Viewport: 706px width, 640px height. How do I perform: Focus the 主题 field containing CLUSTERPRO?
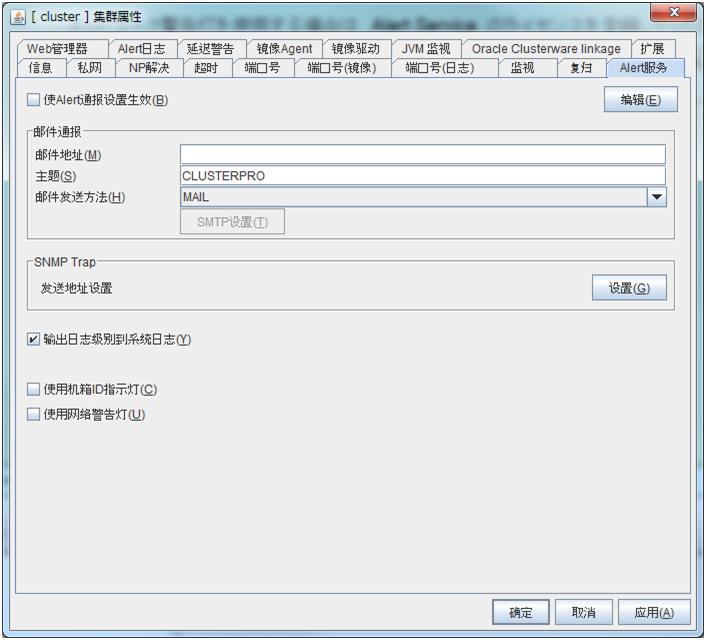pos(422,176)
